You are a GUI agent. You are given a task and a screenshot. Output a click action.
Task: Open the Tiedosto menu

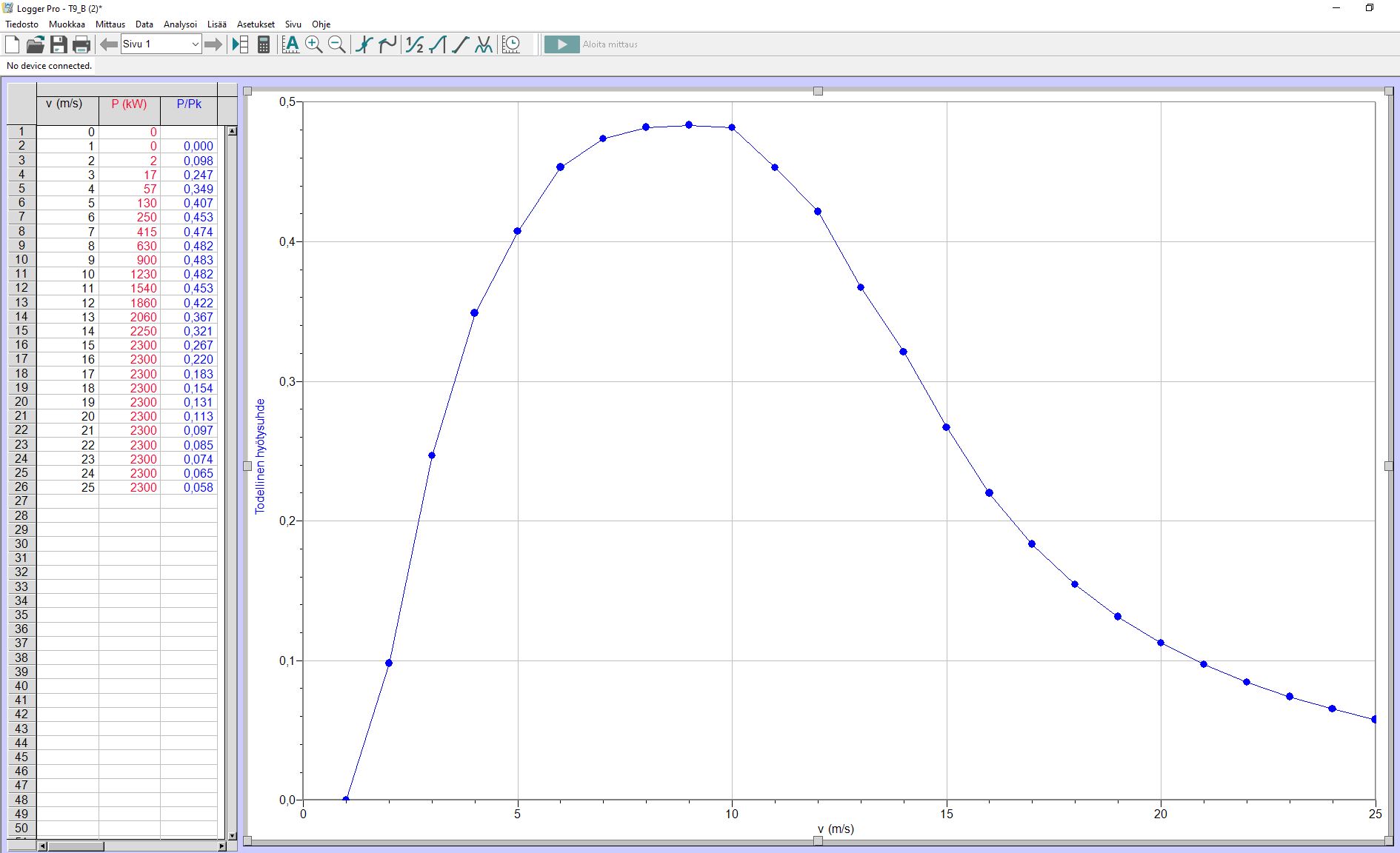(x=22, y=24)
